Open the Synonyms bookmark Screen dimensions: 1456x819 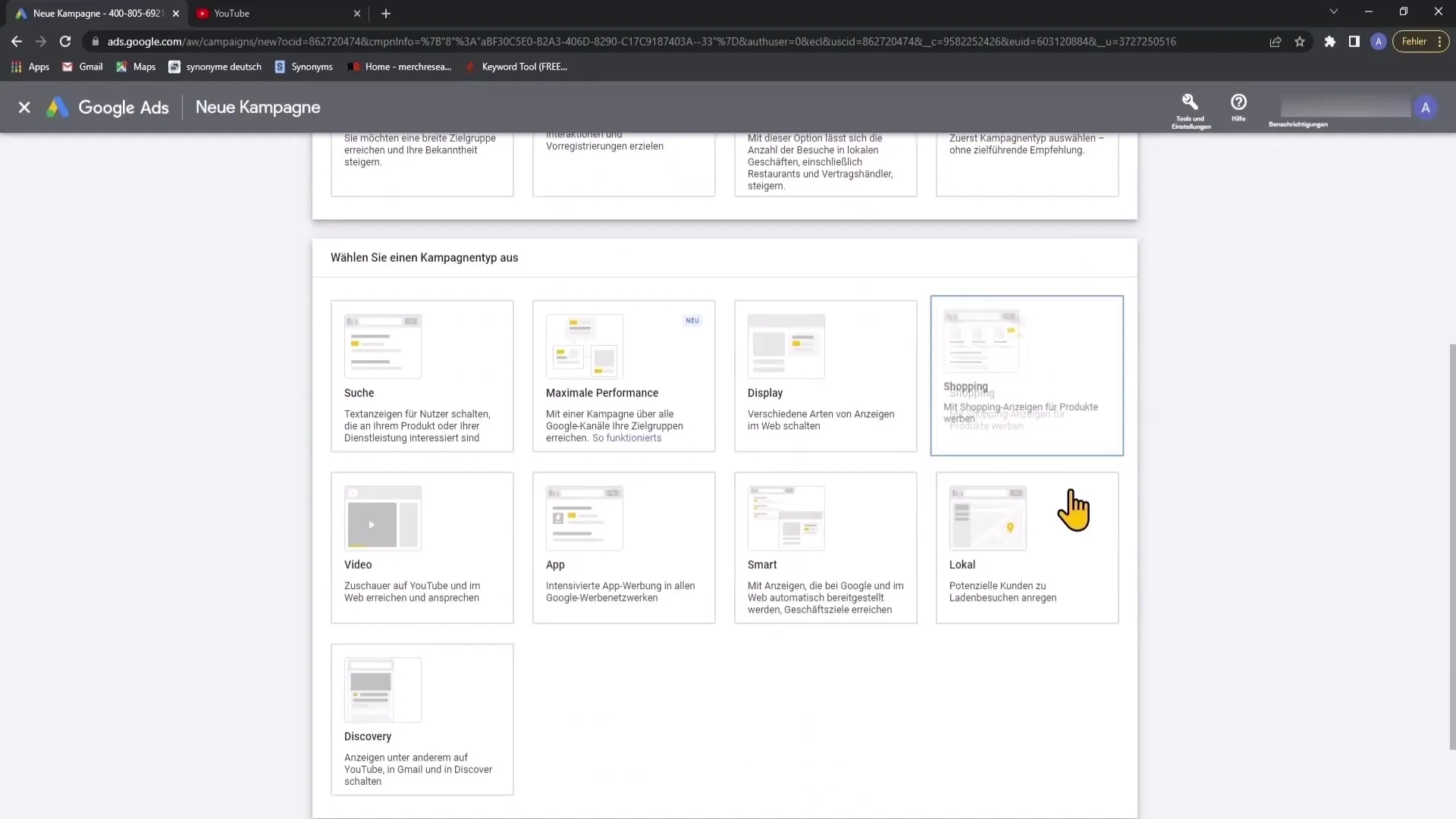coord(303,67)
